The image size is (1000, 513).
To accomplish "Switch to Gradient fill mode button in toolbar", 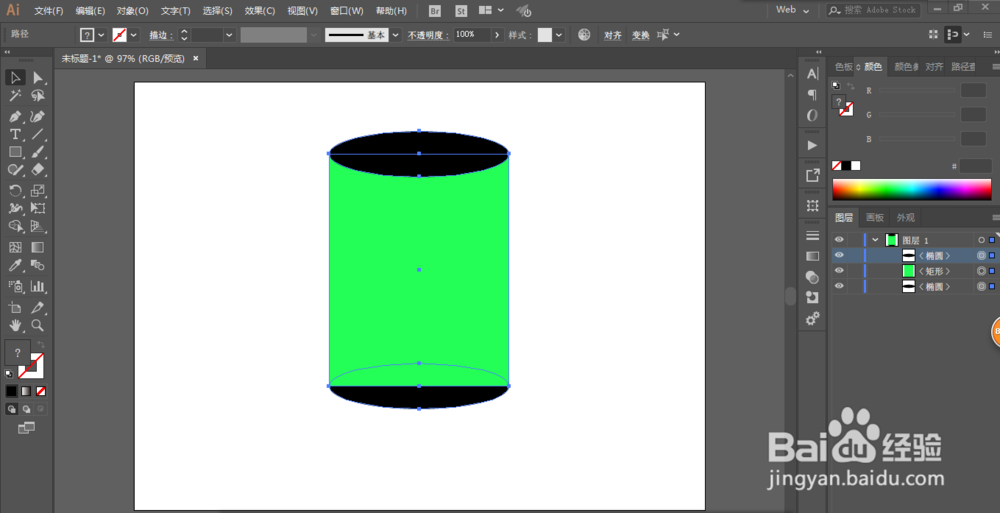I will tap(26, 391).
